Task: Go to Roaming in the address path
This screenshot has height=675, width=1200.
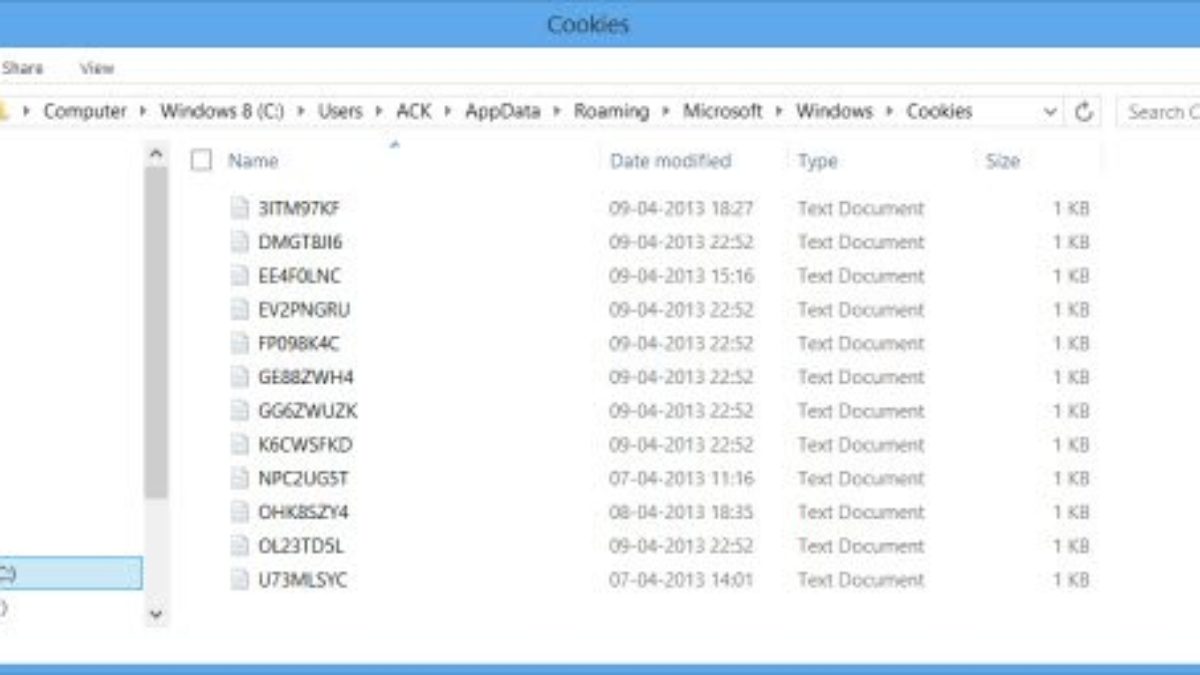Action: (x=611, y=112)
